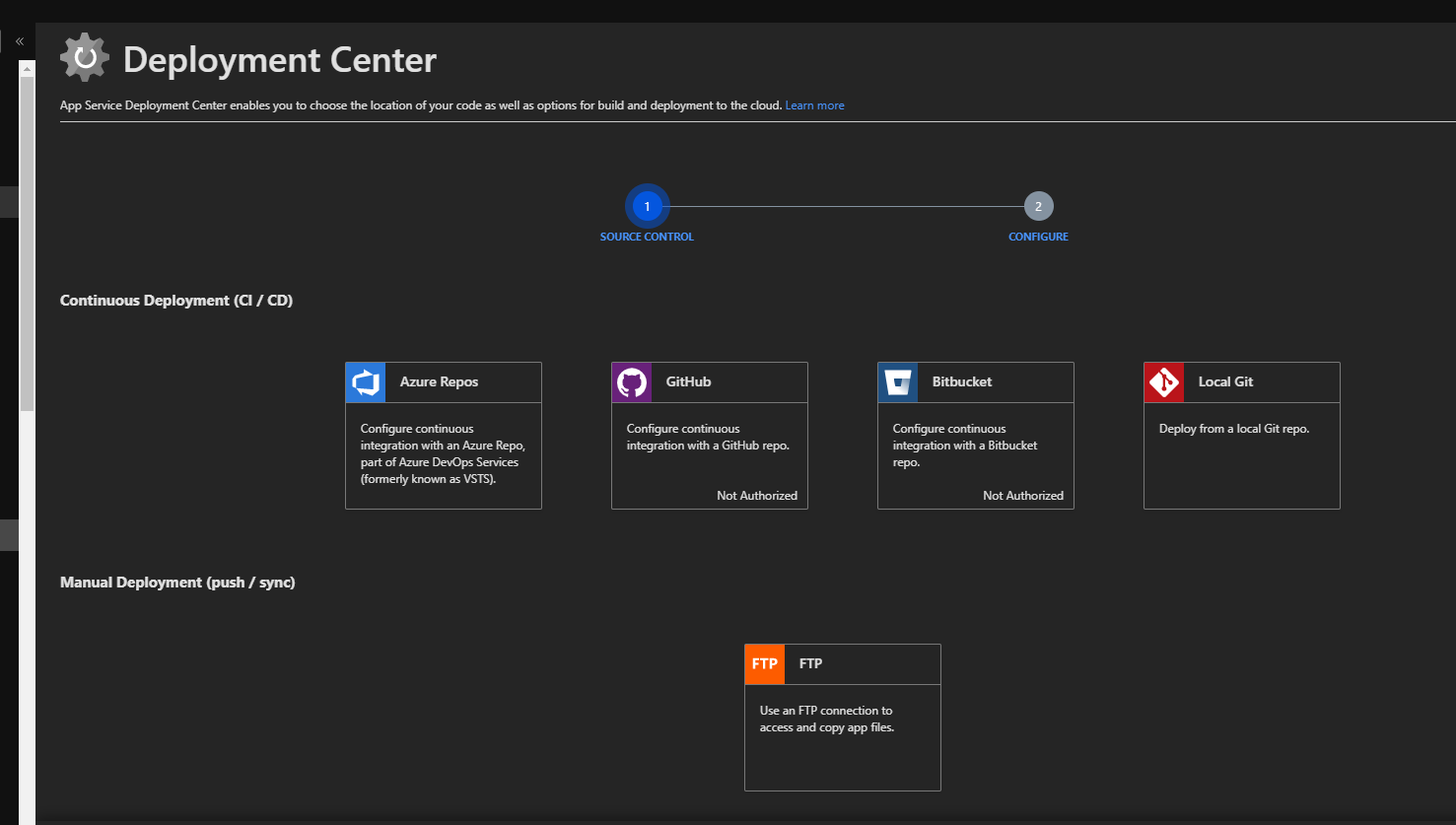Click Not Authorized under GitHub
The height and width of the screenshot is (825, 1456).
point(757,496)
